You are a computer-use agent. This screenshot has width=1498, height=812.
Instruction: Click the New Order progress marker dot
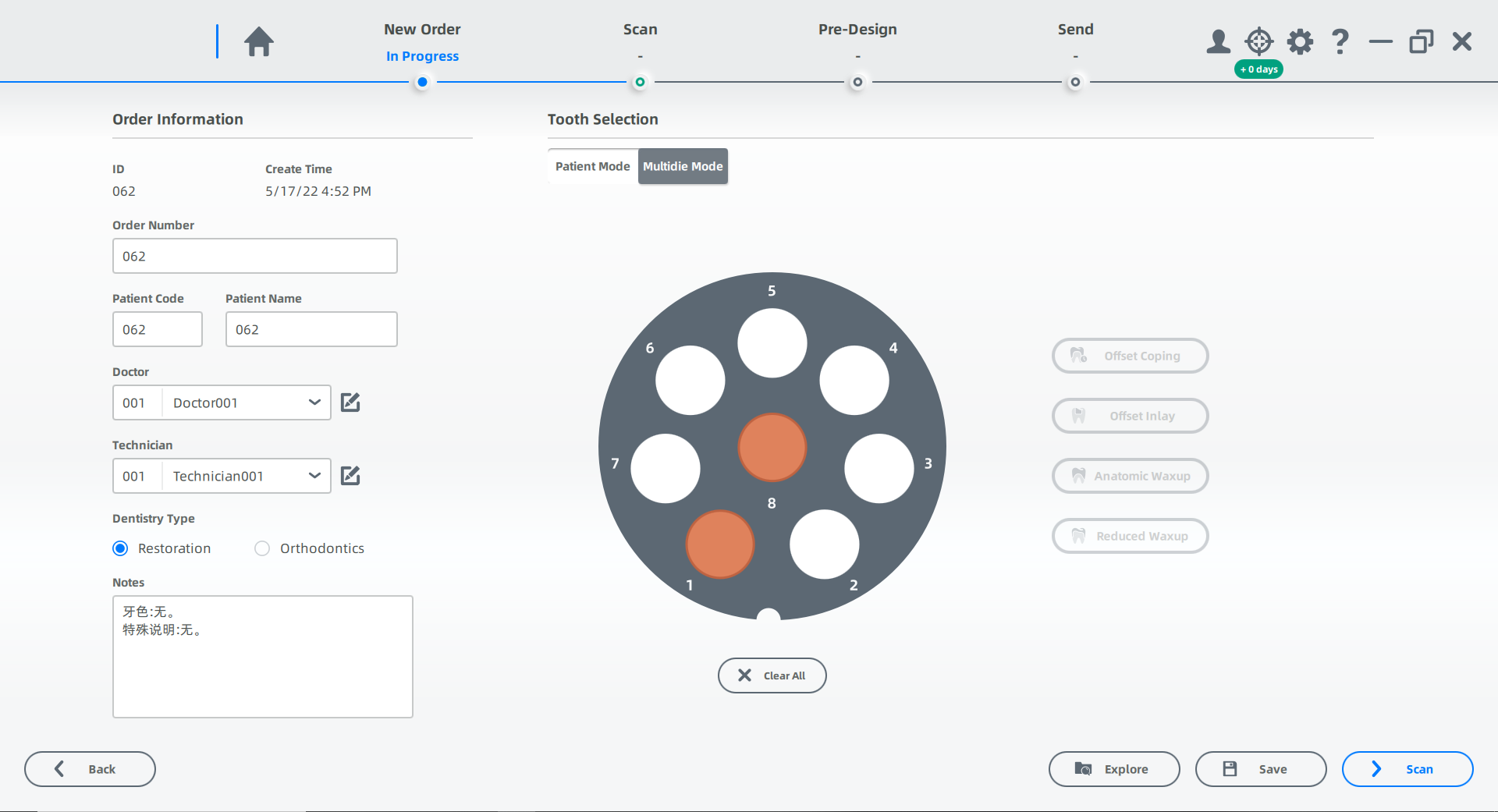pyautogui.click(x=422, y=82)
